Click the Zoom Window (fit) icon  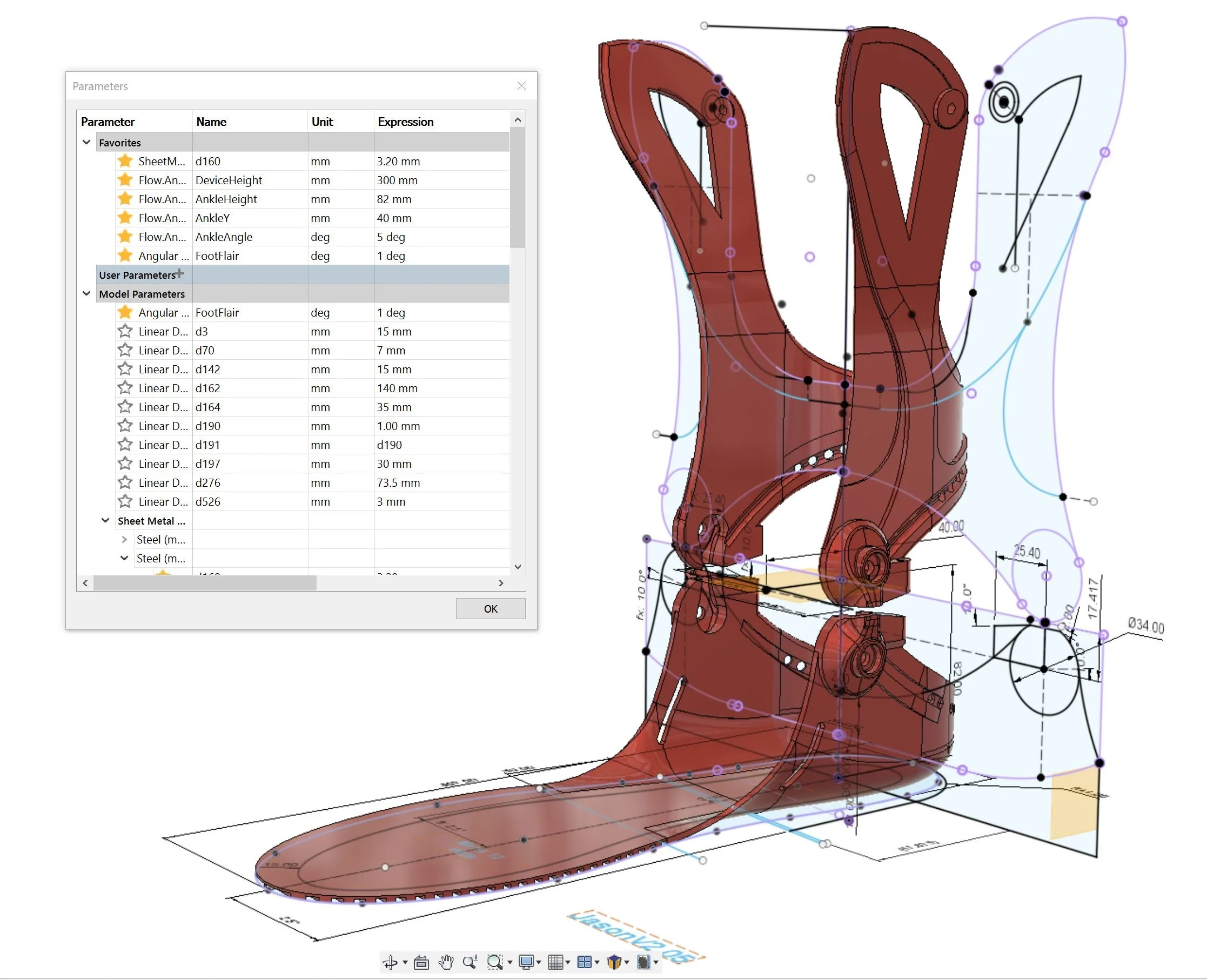tap(494, 962)
